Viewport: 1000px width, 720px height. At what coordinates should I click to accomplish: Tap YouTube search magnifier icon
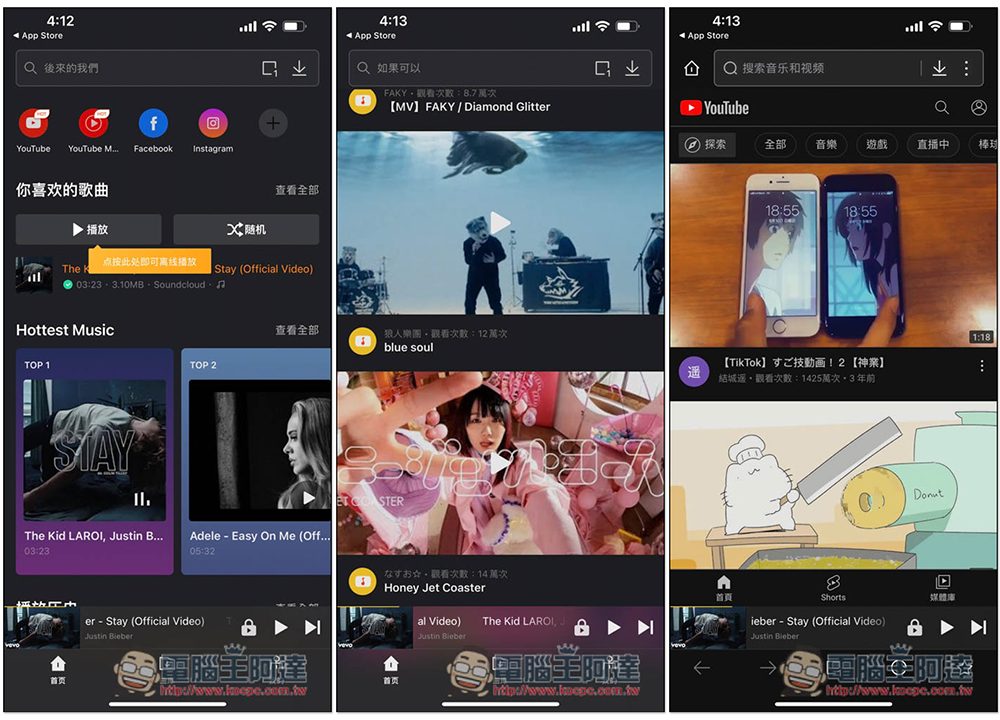pos(942,107)
